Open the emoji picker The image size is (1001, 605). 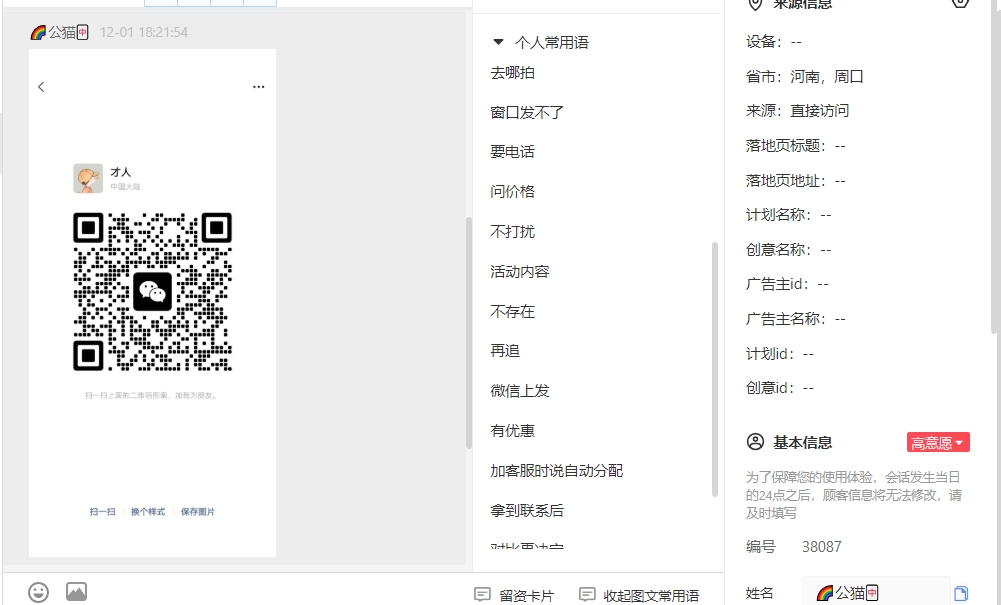click(38, 592)
